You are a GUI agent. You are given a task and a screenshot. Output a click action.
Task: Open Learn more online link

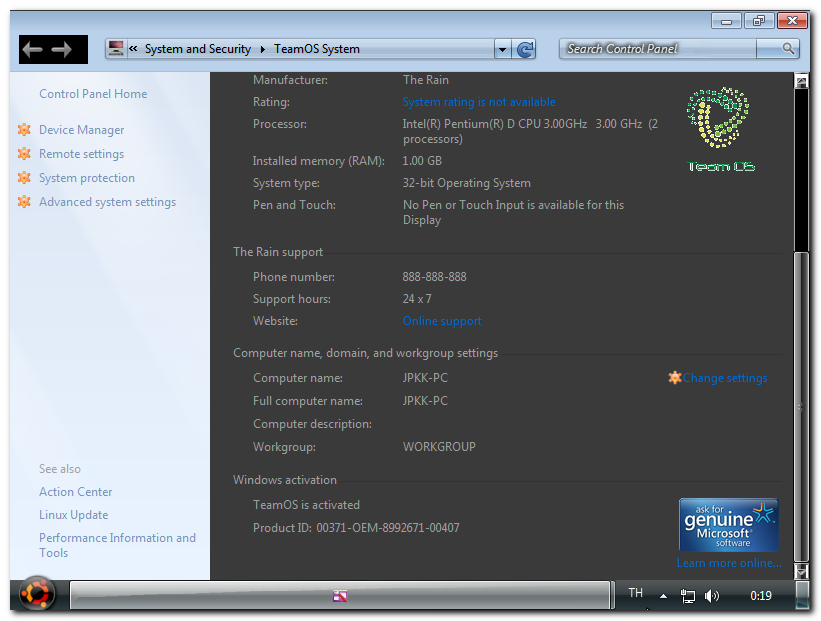729,563
